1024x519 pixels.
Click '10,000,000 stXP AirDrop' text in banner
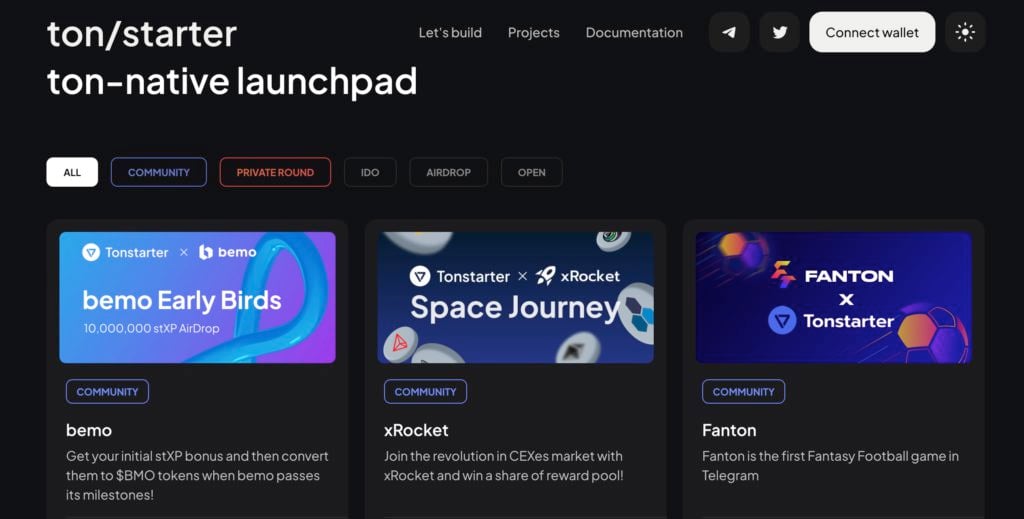point(152,328)
